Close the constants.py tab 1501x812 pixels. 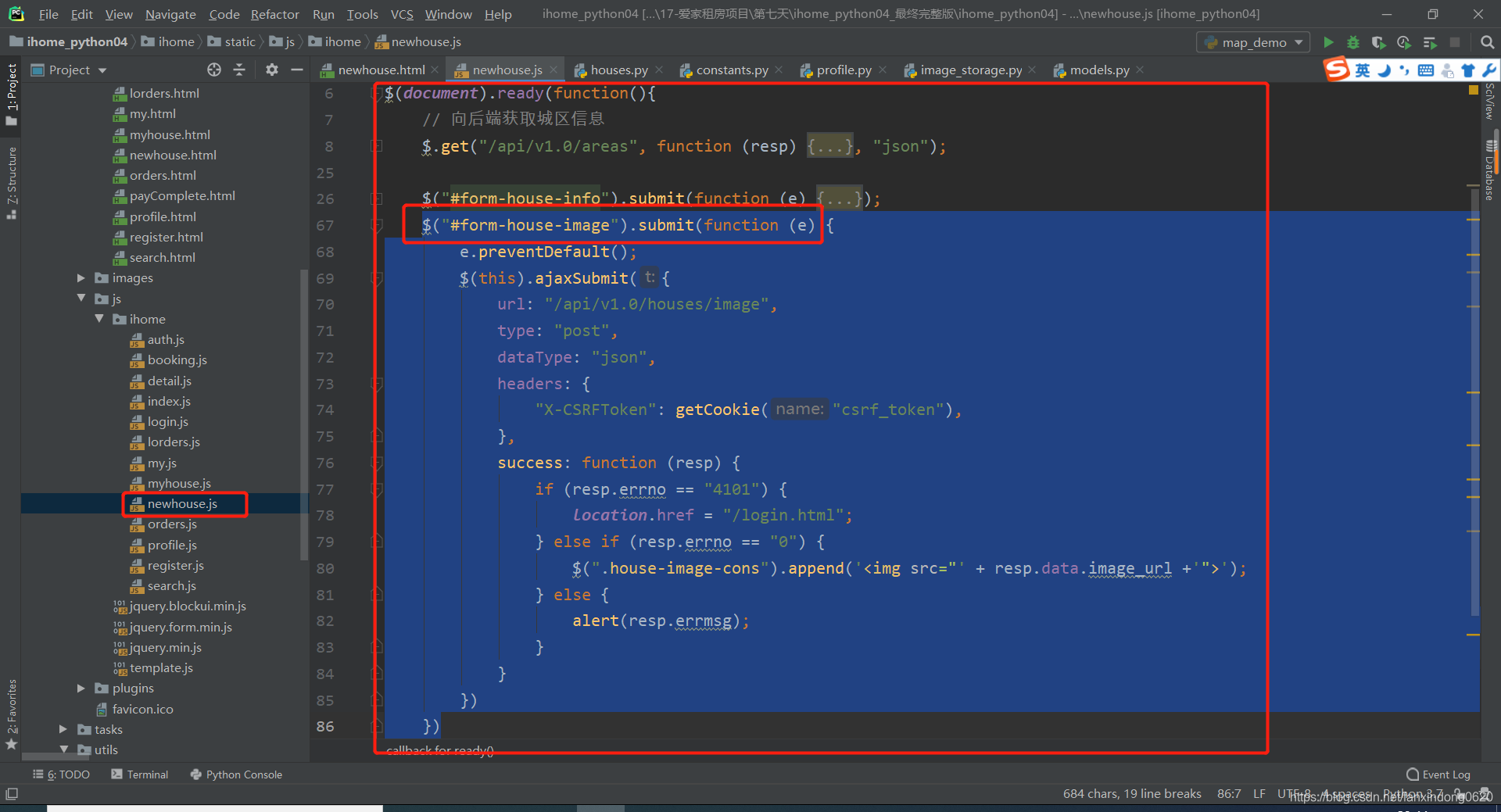[779, 70]
